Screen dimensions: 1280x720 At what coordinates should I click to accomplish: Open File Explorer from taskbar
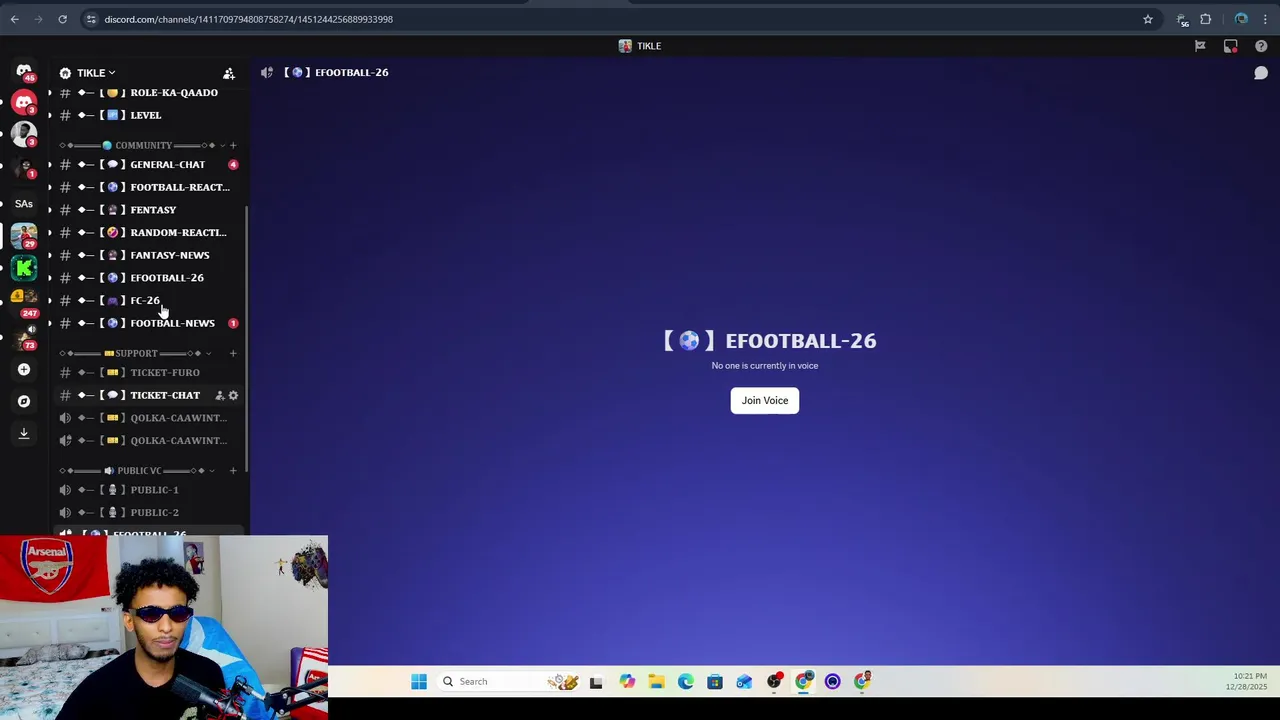coord(656,681)
